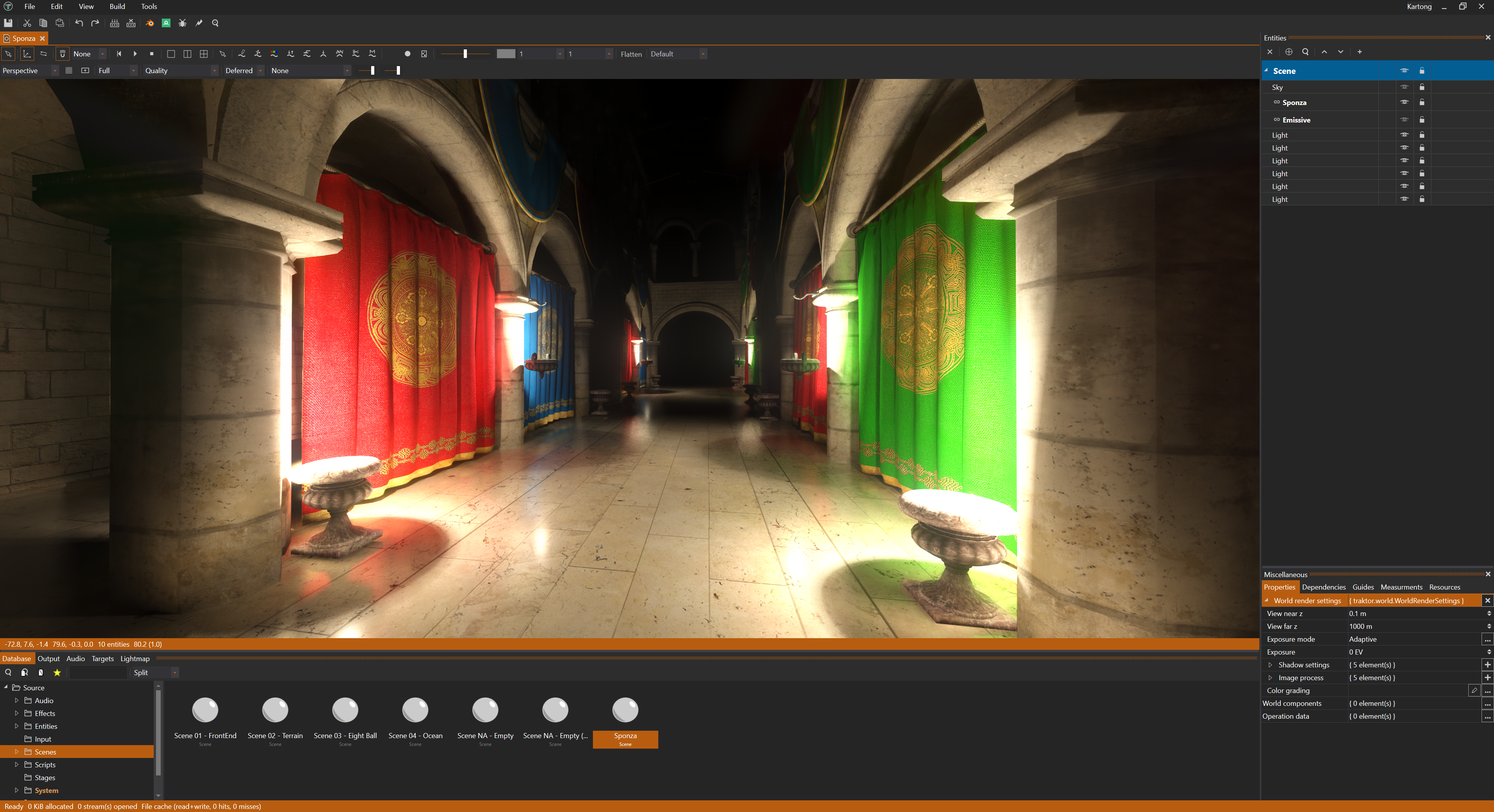Viewport: 1494px width, 812px height.
Task: Select the arrow selection tool
Action: coord(8,53)
